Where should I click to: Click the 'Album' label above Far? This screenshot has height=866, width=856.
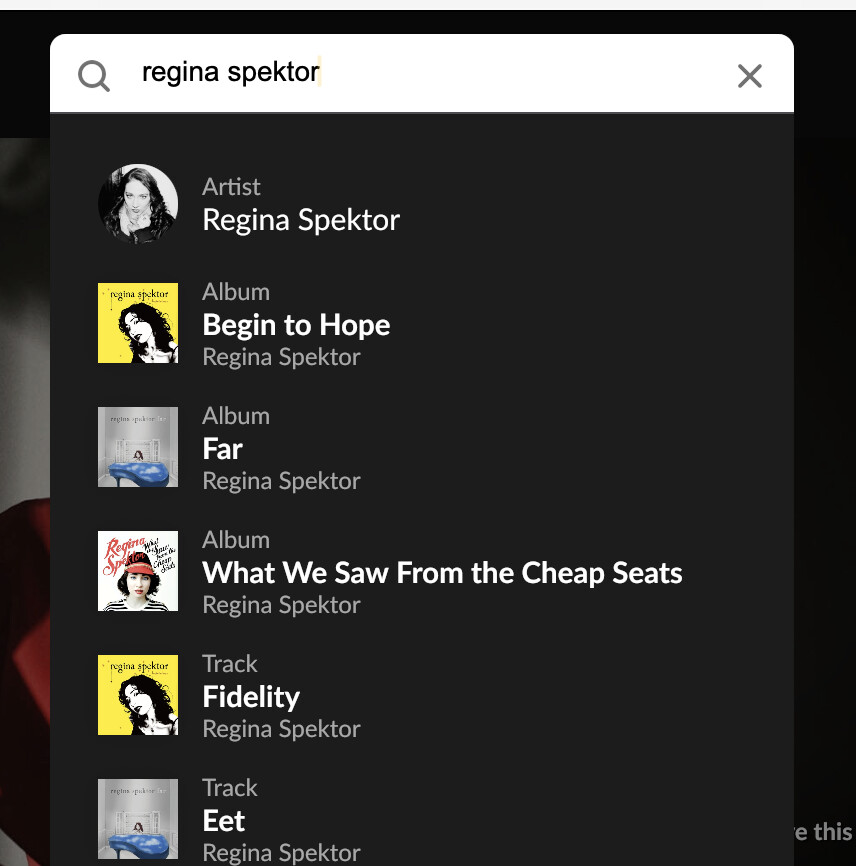(x=236, y=416)
